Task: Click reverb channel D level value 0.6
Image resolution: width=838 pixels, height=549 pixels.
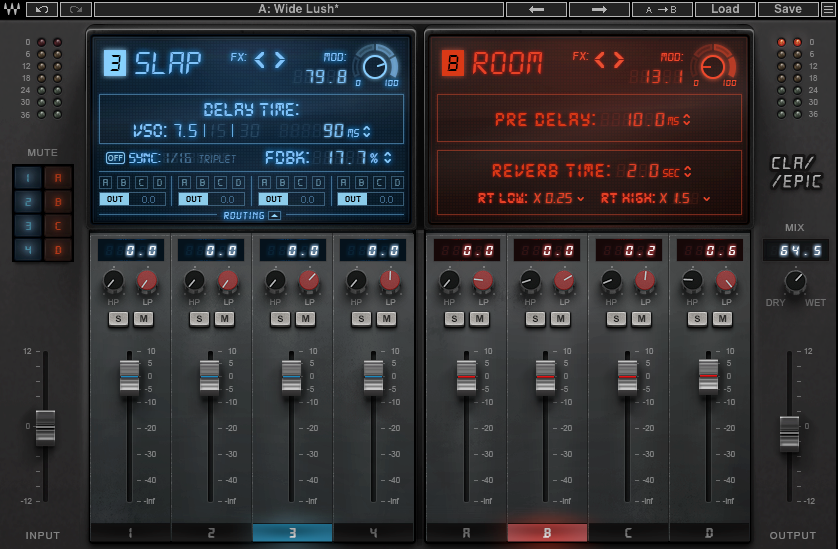Action: pos(710,250)
